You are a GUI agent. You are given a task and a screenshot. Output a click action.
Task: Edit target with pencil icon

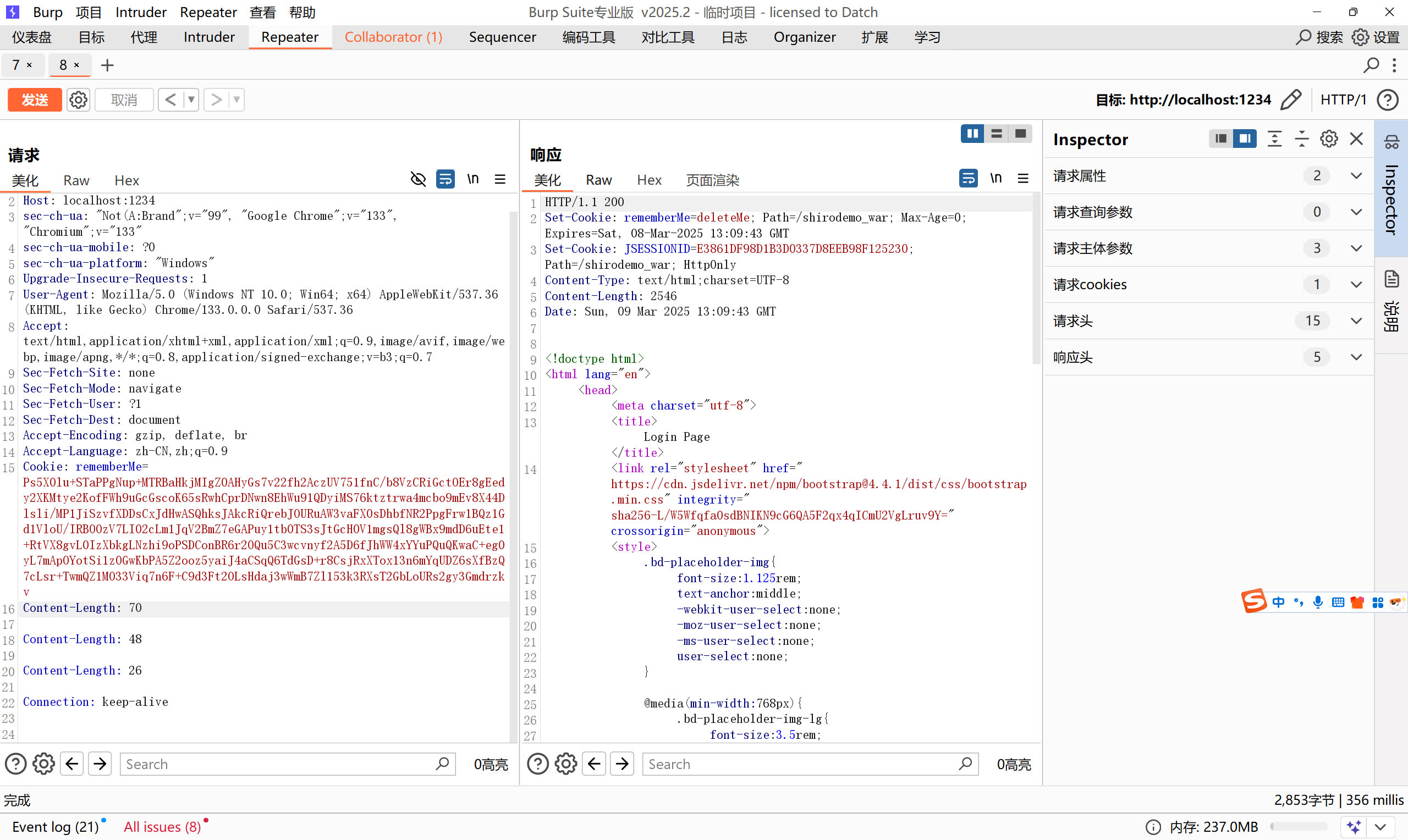[x=1291, y=100]
